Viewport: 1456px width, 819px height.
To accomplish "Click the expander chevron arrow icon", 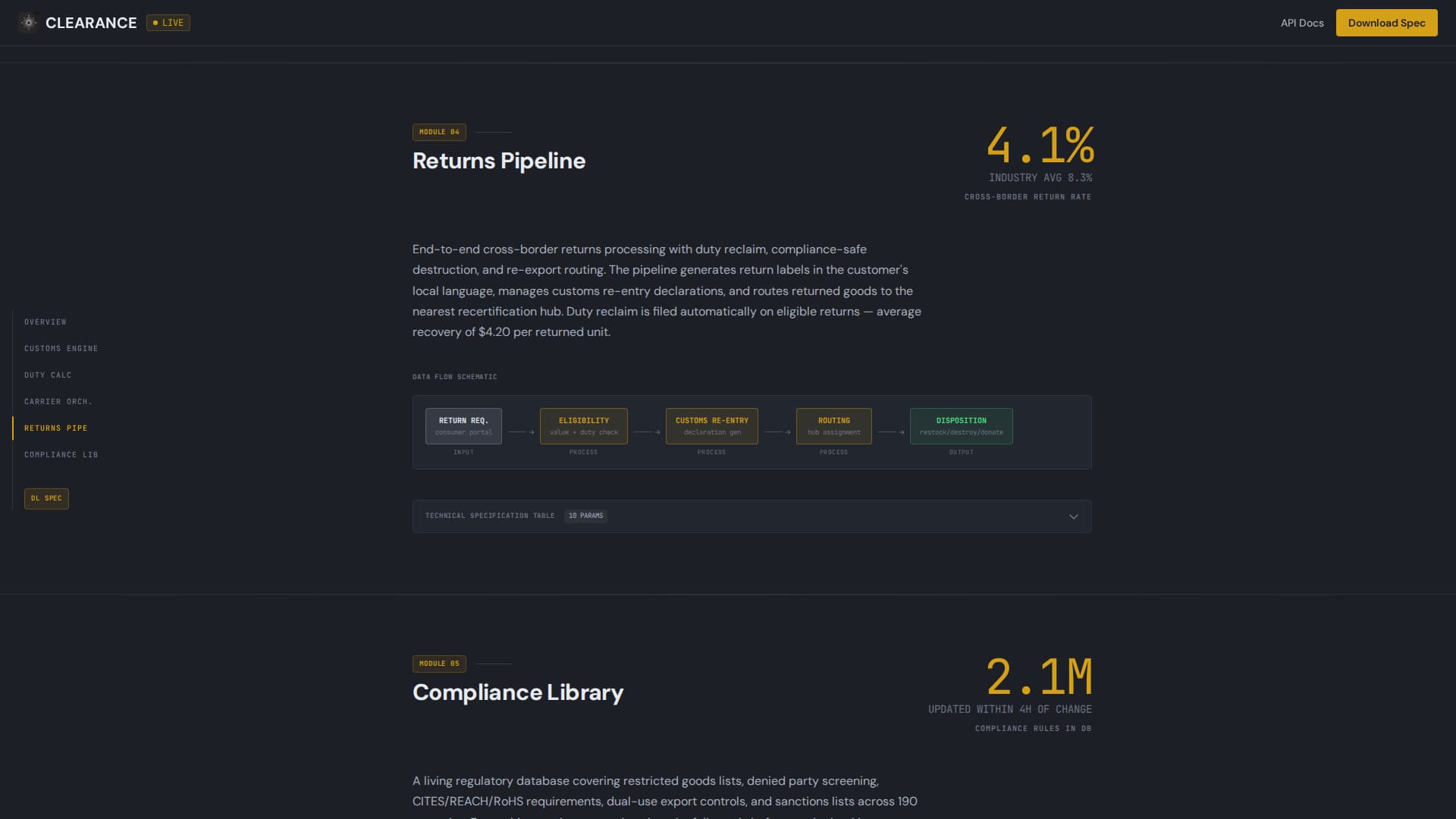I will click(1073, 516).
